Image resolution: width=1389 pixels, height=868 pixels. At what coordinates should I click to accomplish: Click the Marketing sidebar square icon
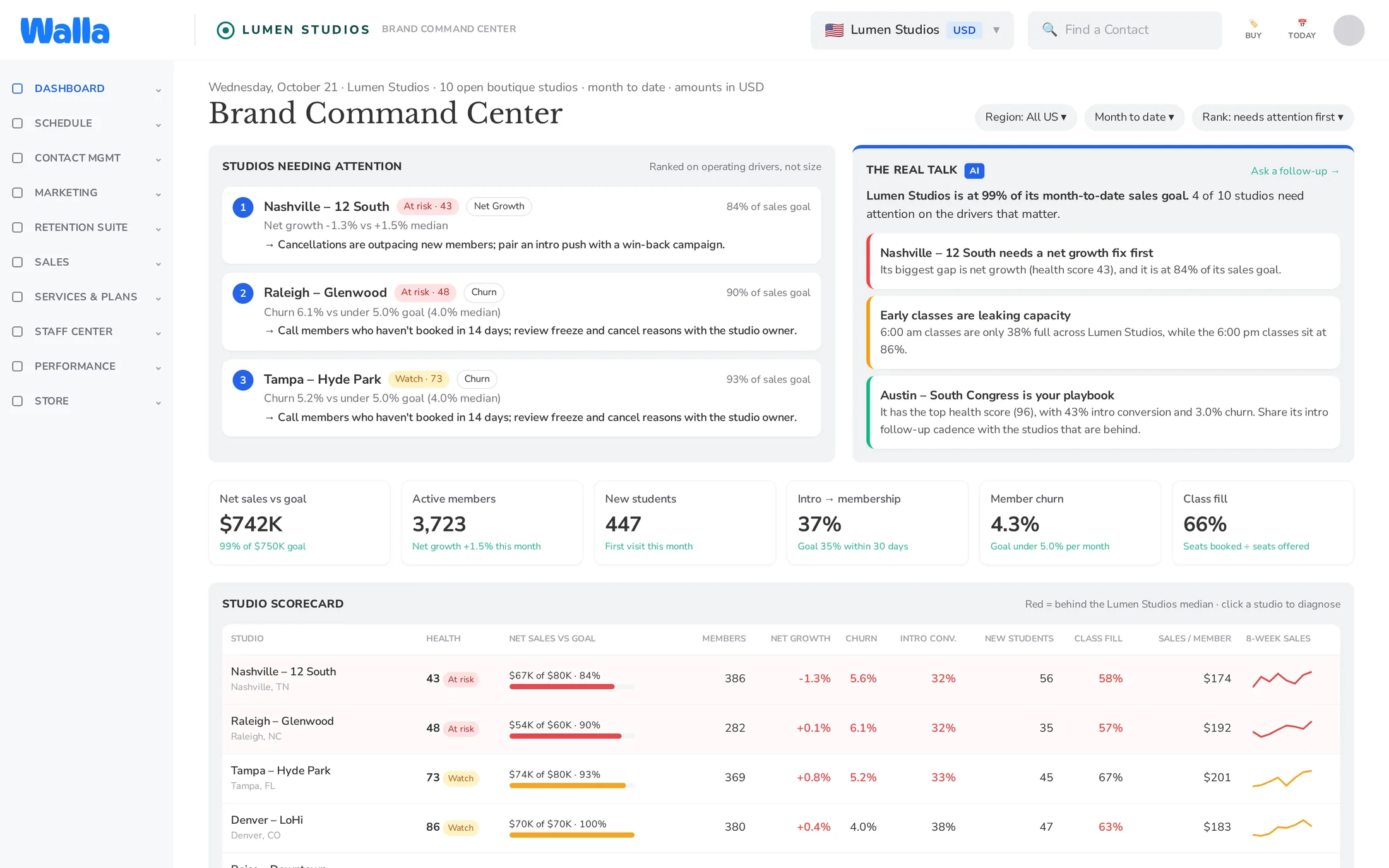[x=18, y=193]
